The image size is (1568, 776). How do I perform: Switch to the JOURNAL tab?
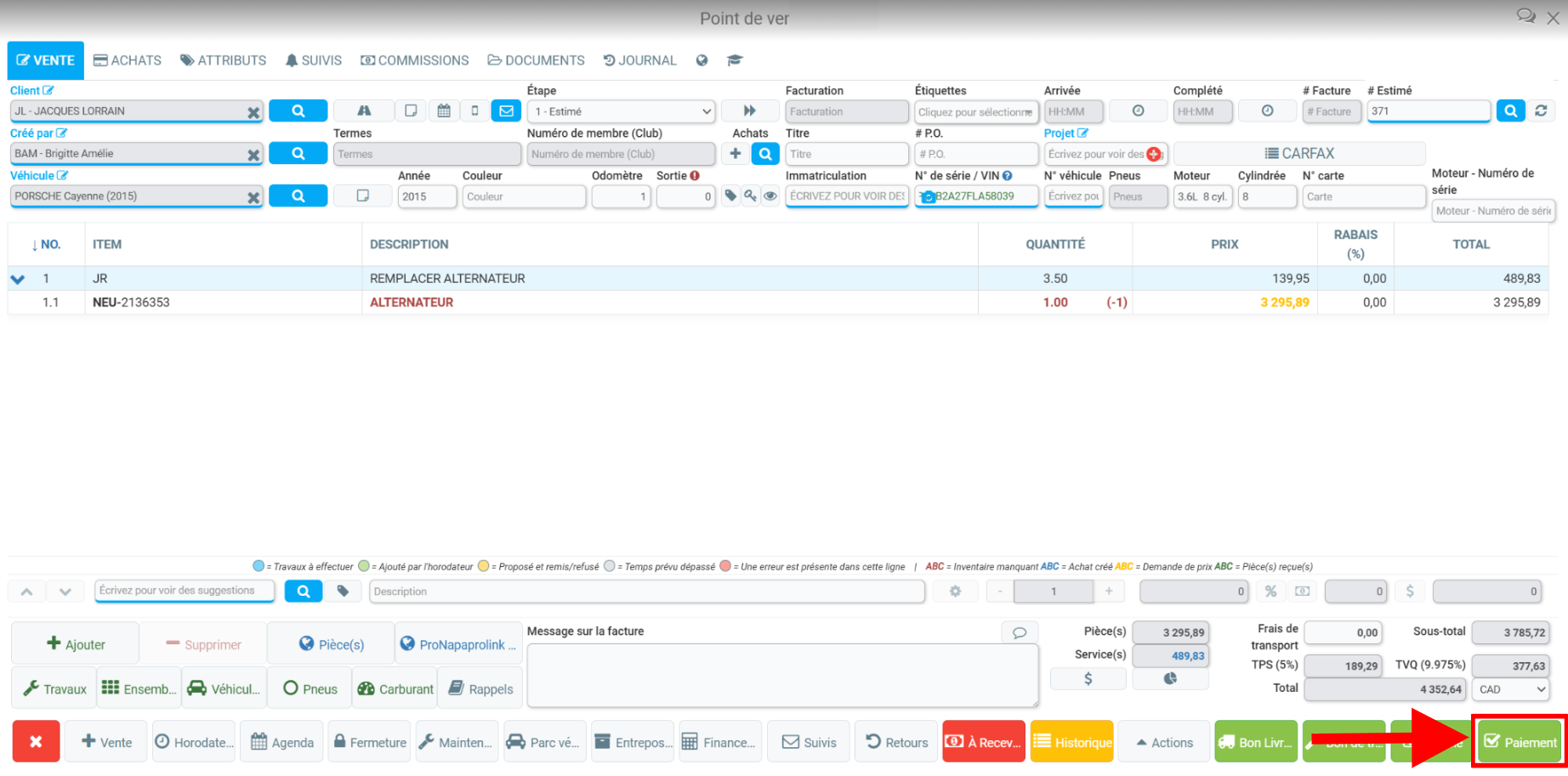click(x=640, y=60)
